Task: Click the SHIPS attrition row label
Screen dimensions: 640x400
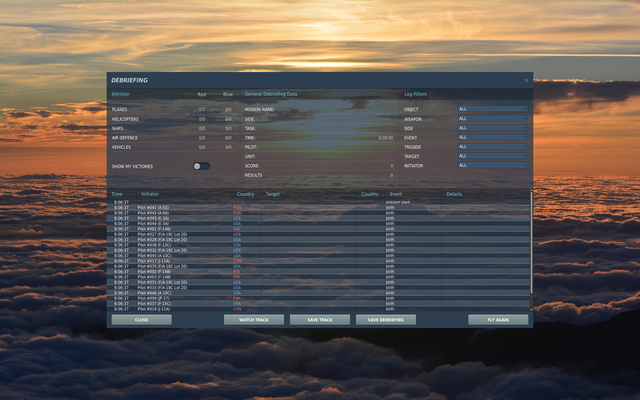Action: coord(117,128)
